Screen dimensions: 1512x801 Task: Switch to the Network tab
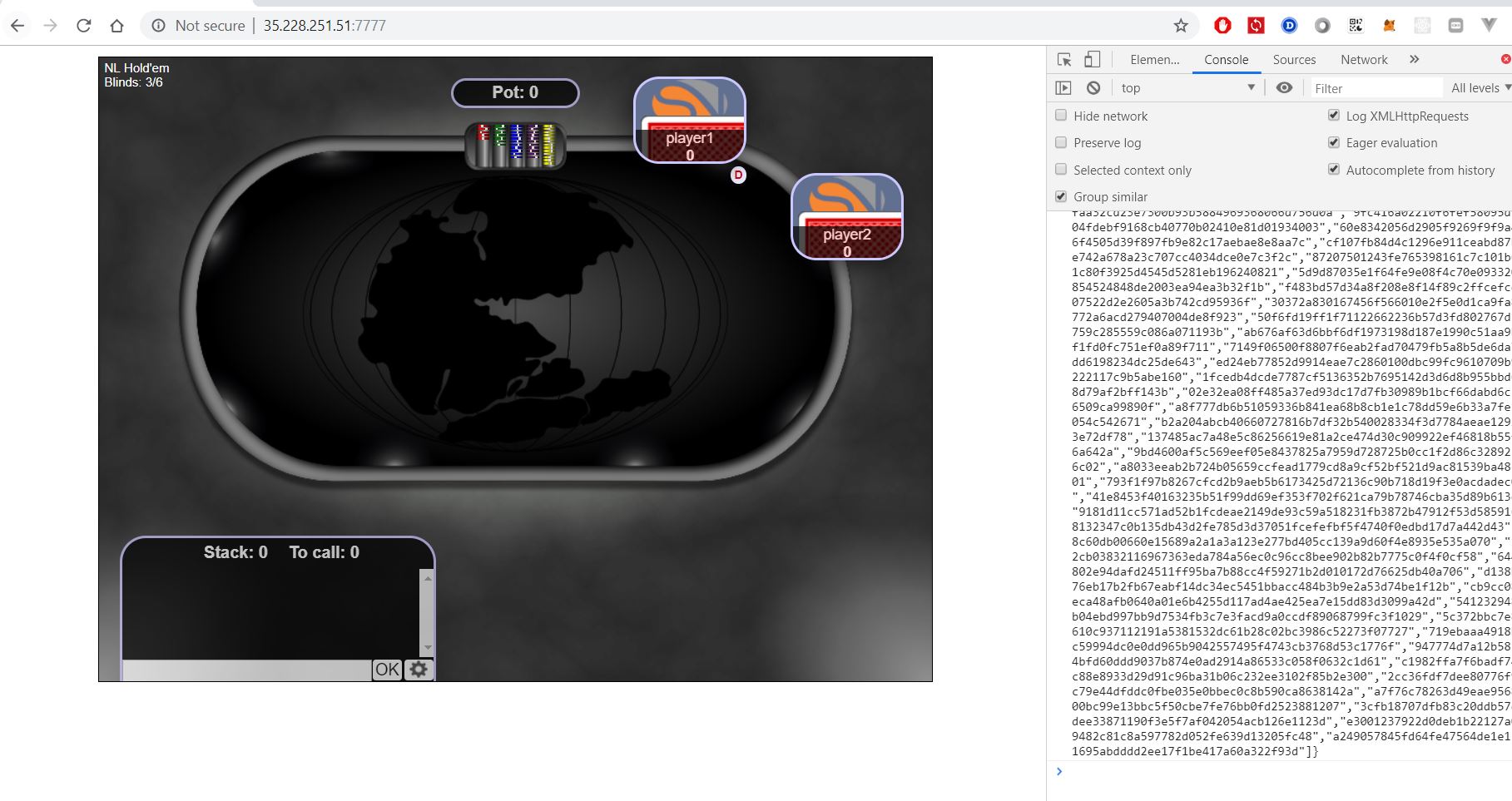[x=1363, y=60]
